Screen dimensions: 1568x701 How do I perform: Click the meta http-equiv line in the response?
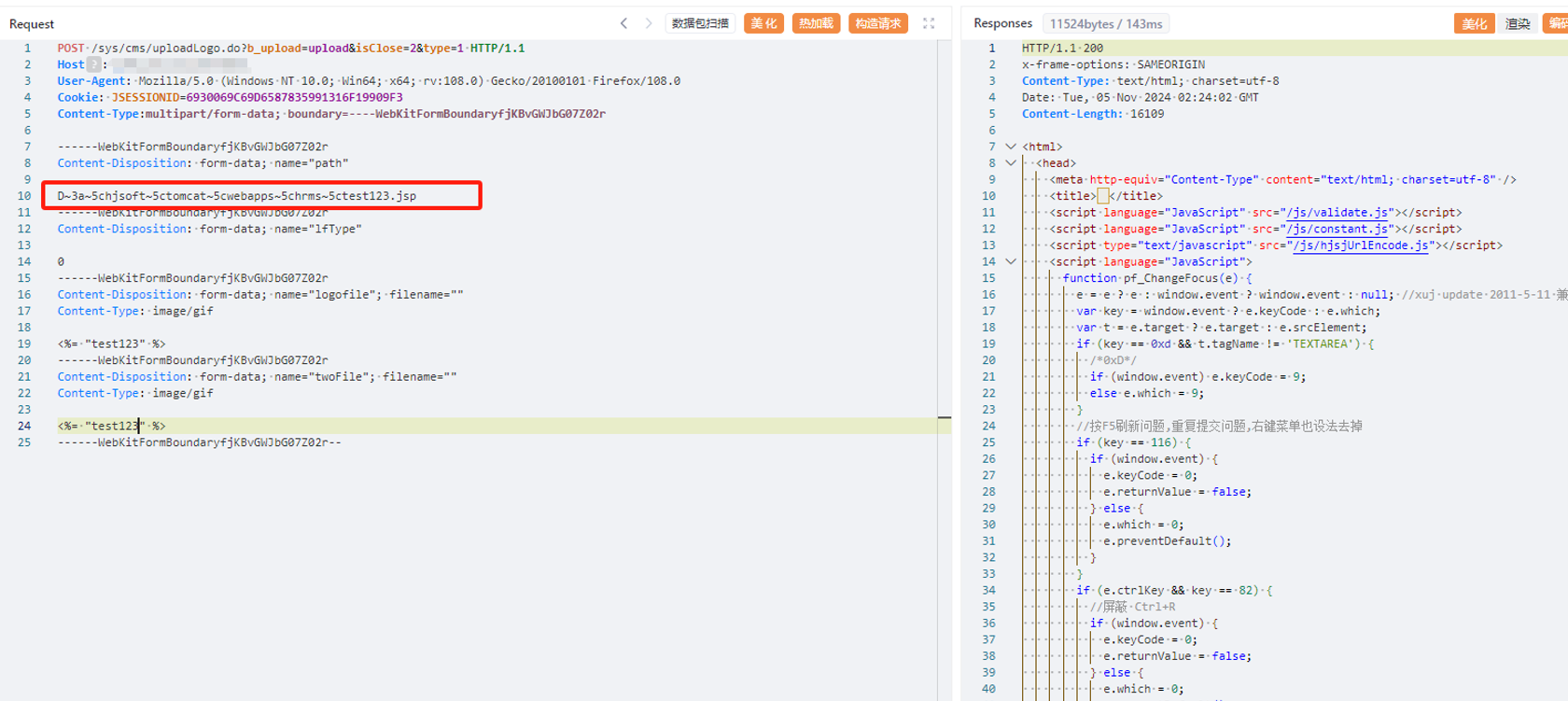1282,180
